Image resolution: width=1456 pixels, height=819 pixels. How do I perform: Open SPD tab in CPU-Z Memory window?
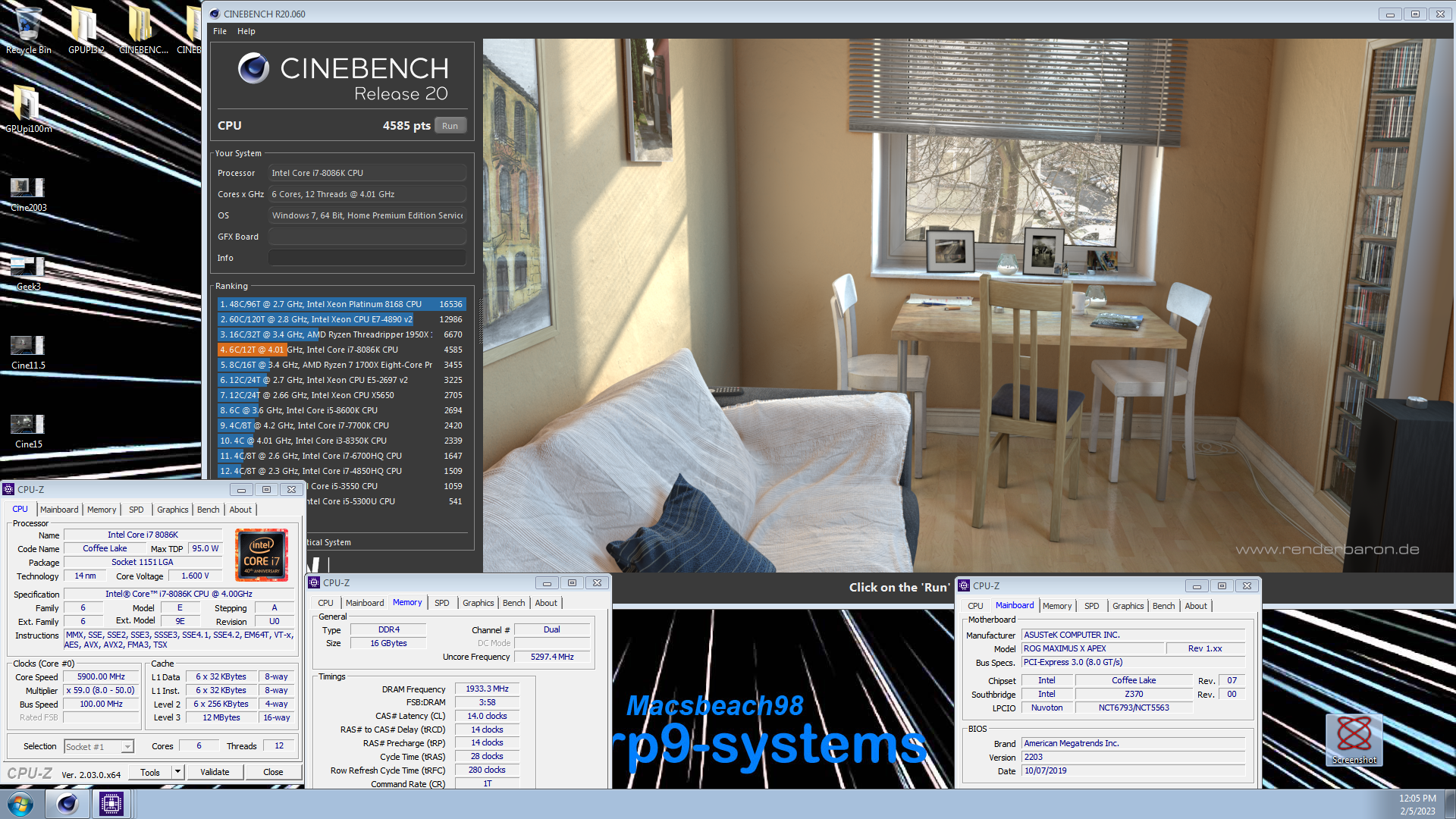click(x=441, y=603)
